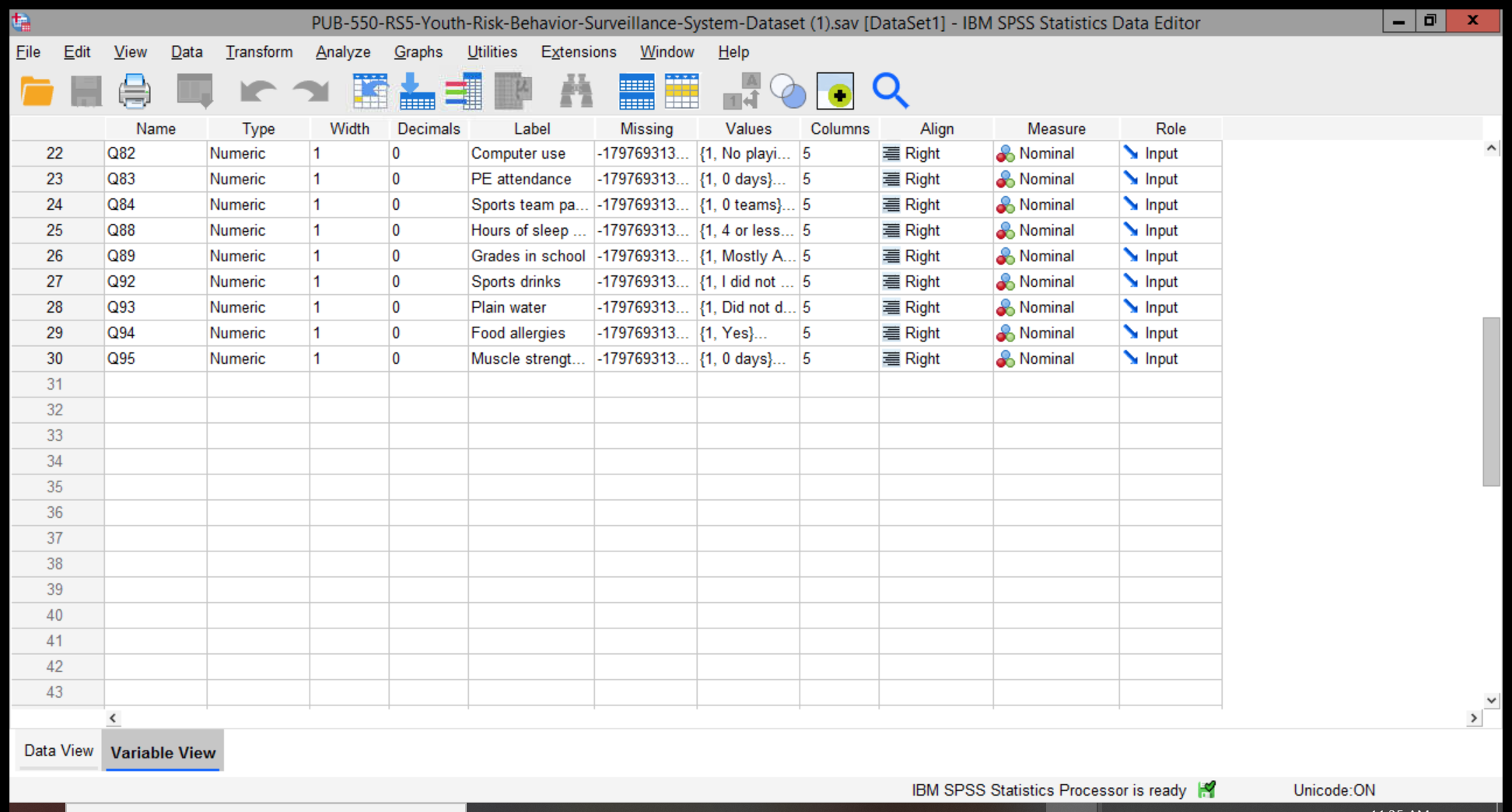Click the vertical scrollbar down arrow
Viewport: 1512px width, 812px height.
tap(1490, 700)
